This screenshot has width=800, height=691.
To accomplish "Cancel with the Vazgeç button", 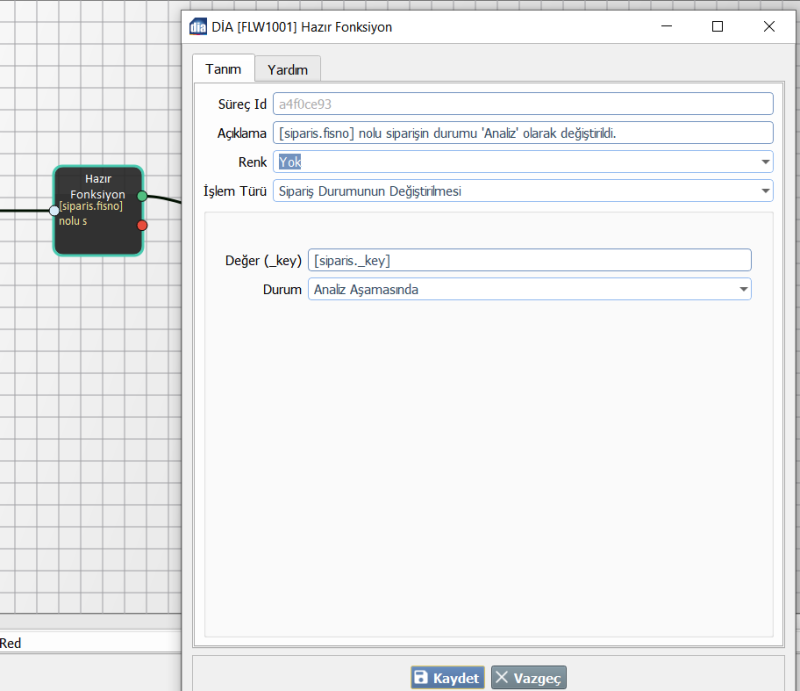I will [x=528, y=678].
